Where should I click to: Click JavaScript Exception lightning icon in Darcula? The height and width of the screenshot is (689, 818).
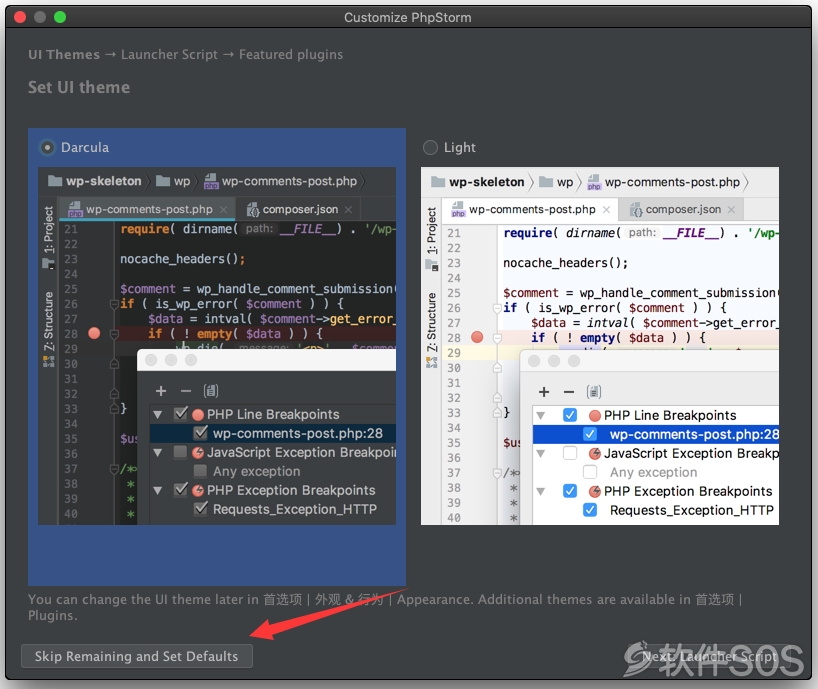[x=198, y=453]
